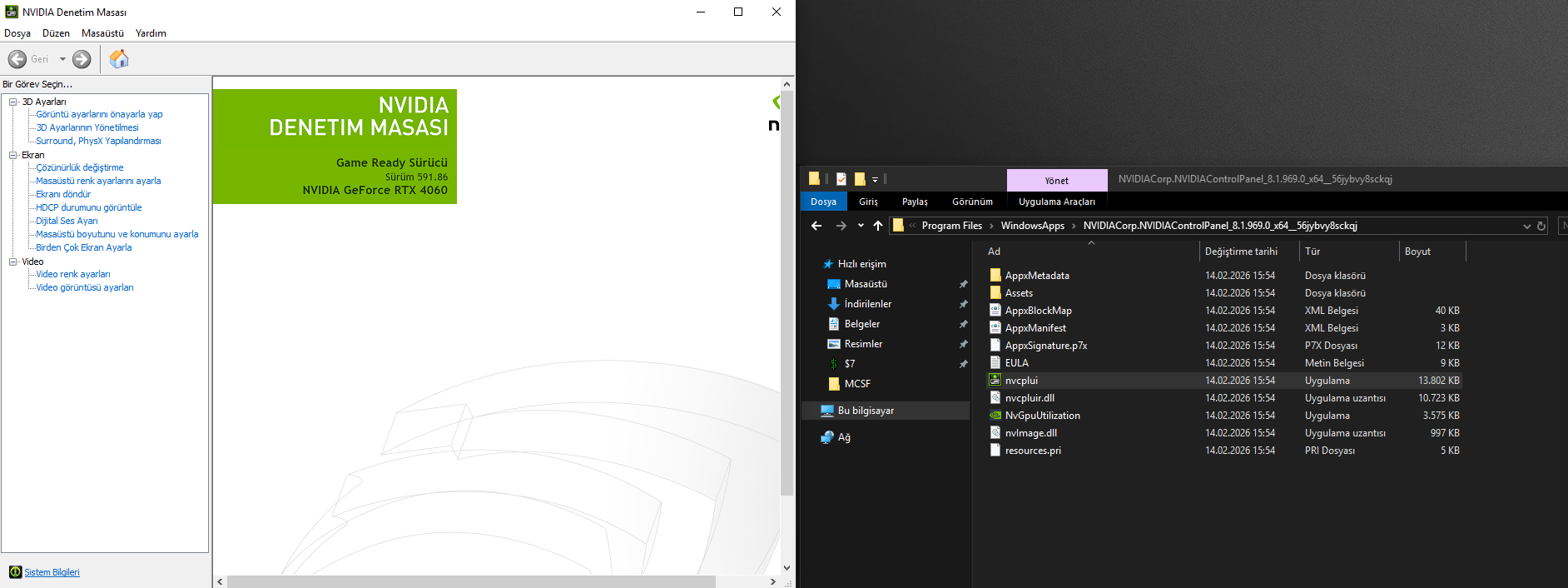This screenshot has height=588, width=1568.
Task: Select Masaüstü renk ayarlarını ayarla
Action: coord(98,181)
